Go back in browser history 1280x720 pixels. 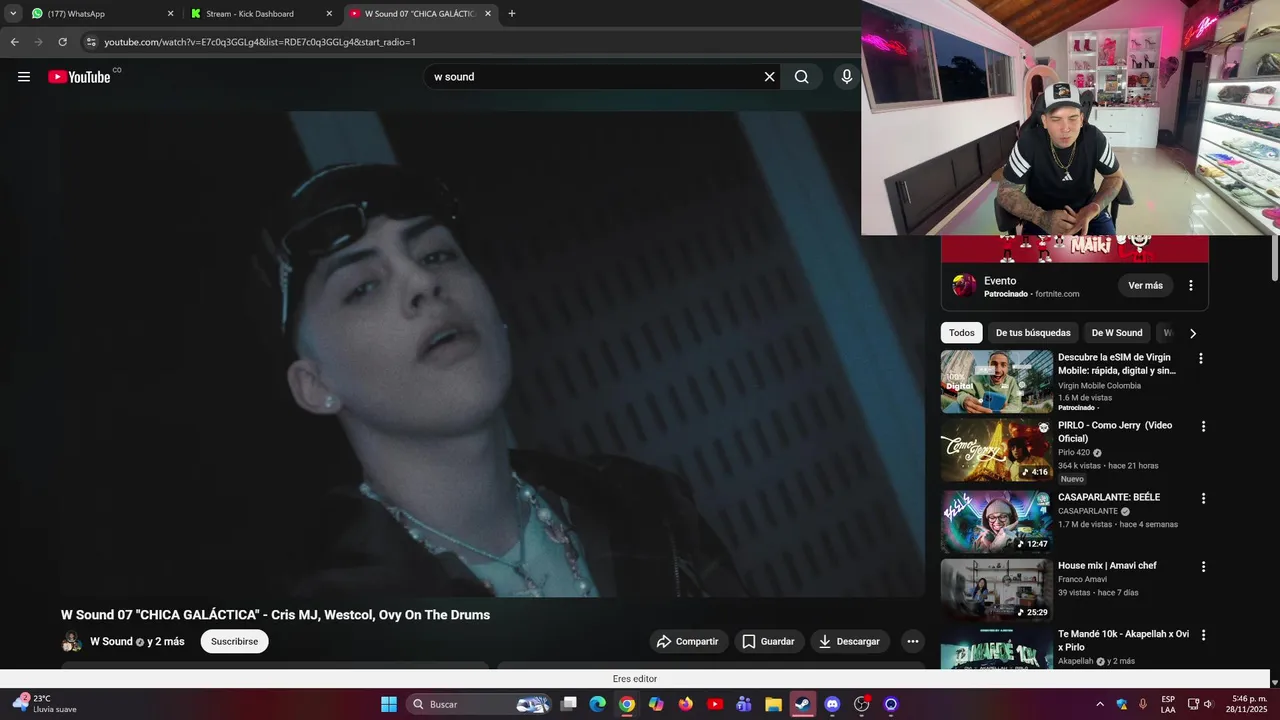pos(14,42)
